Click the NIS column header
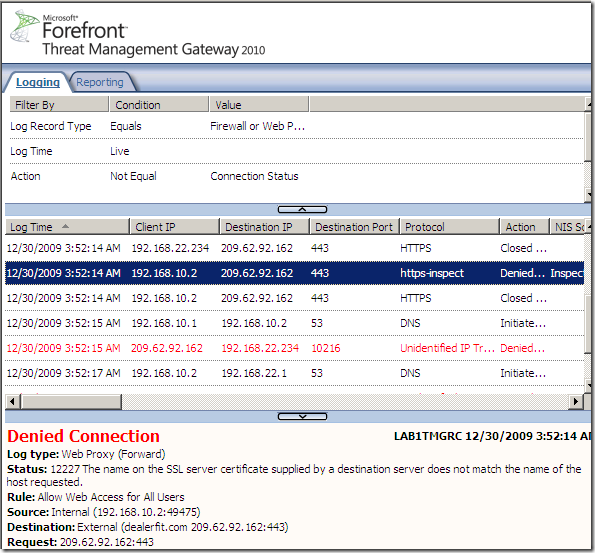Screen dimensions: 595x553 [568, 227]
